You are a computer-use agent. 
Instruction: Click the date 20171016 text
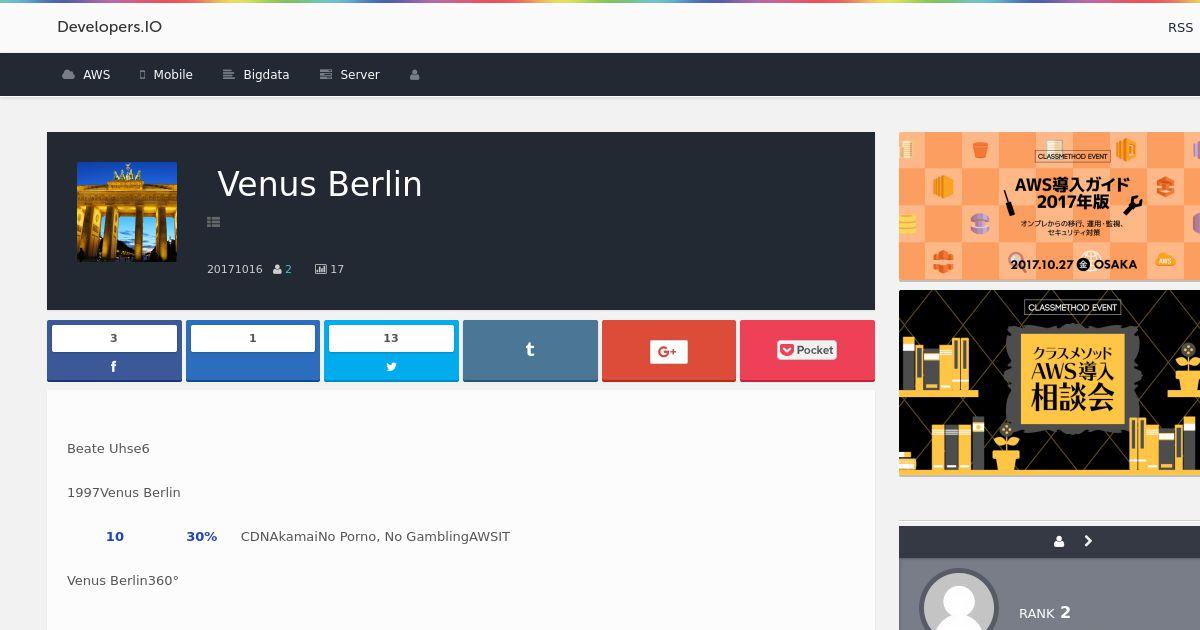tap(235, 270)
